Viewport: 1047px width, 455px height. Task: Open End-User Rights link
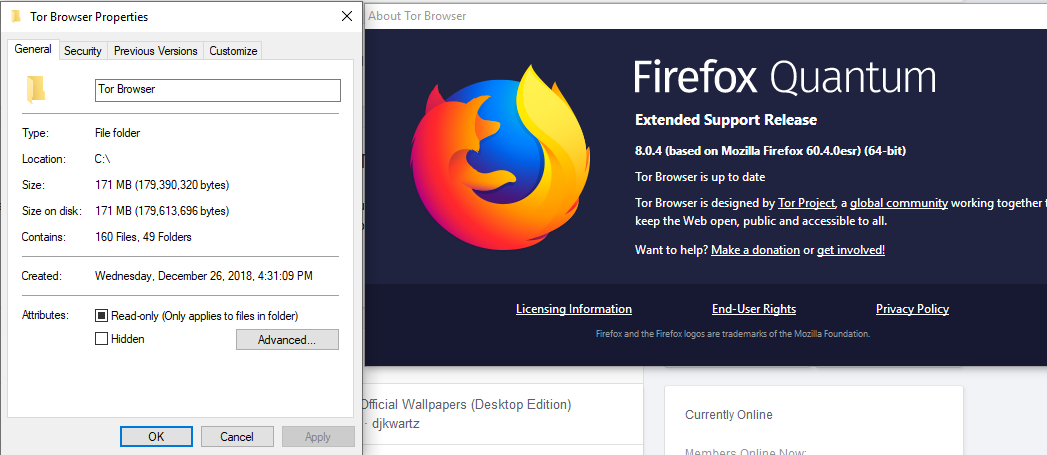tap(754, 309)
